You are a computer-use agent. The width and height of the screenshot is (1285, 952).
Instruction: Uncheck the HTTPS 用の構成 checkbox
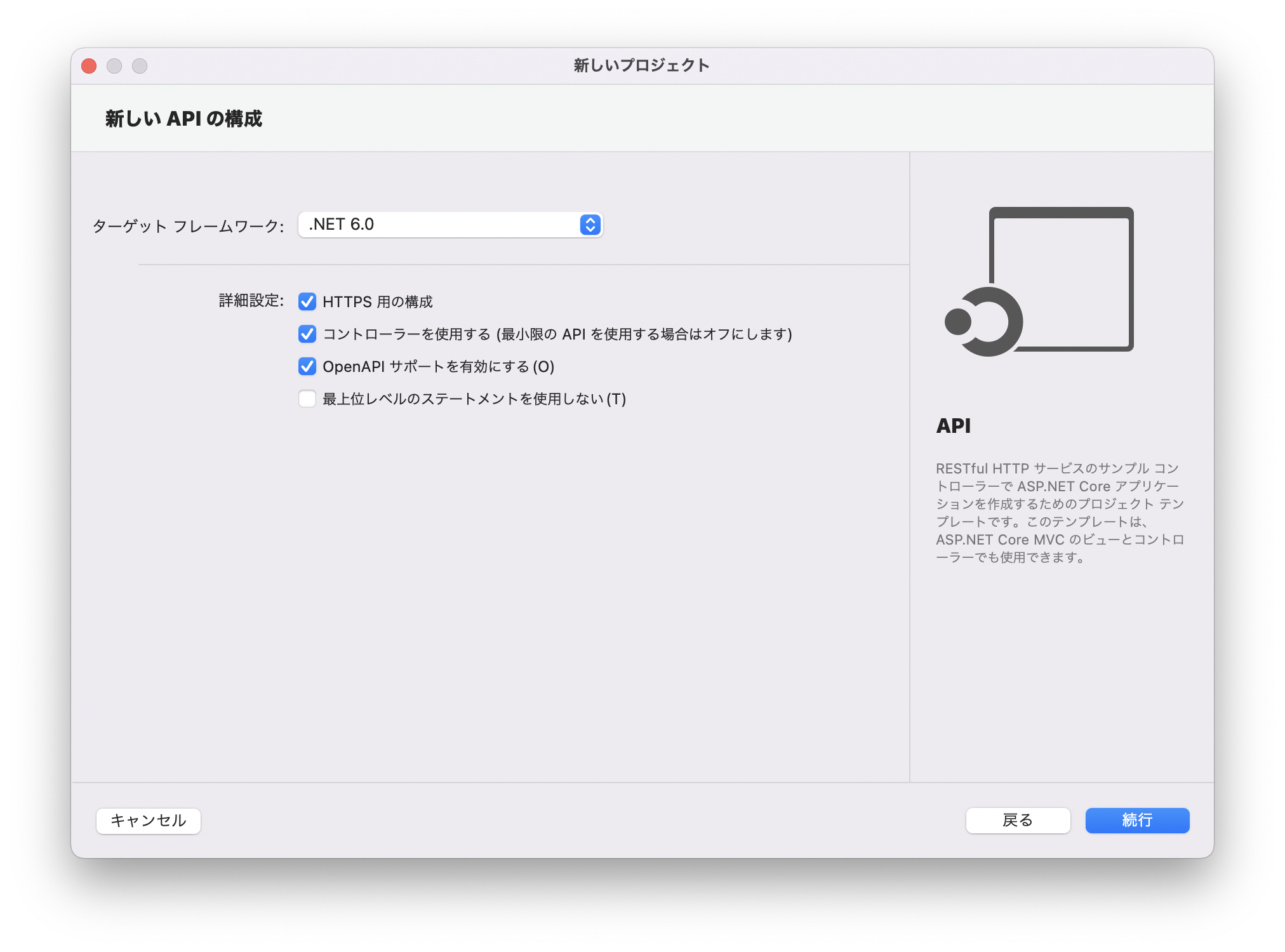[307, 301]
